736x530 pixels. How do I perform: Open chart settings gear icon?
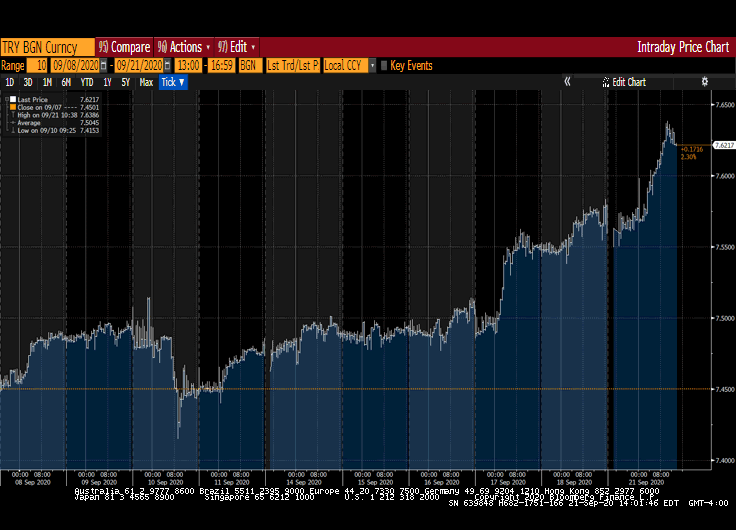click(x=704, y=82)
